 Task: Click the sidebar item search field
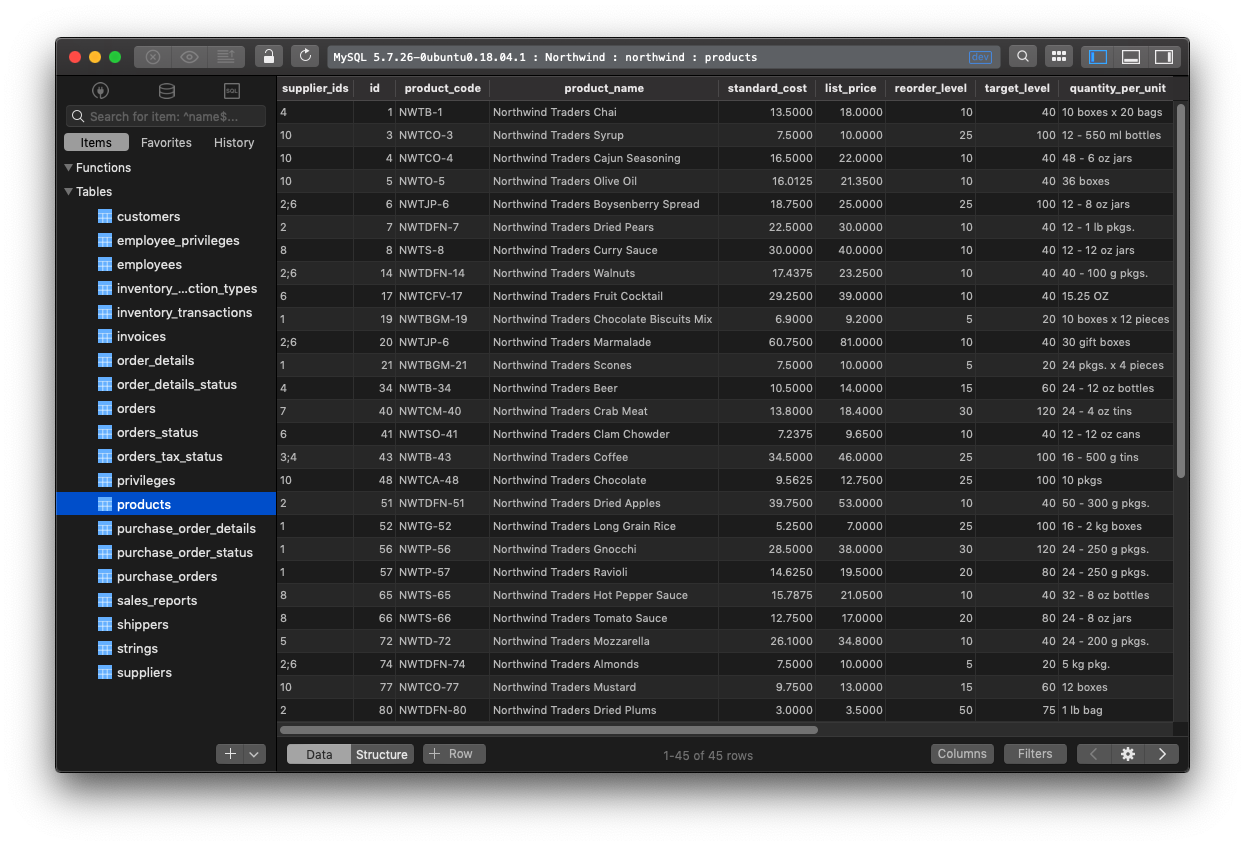point(166,116)
